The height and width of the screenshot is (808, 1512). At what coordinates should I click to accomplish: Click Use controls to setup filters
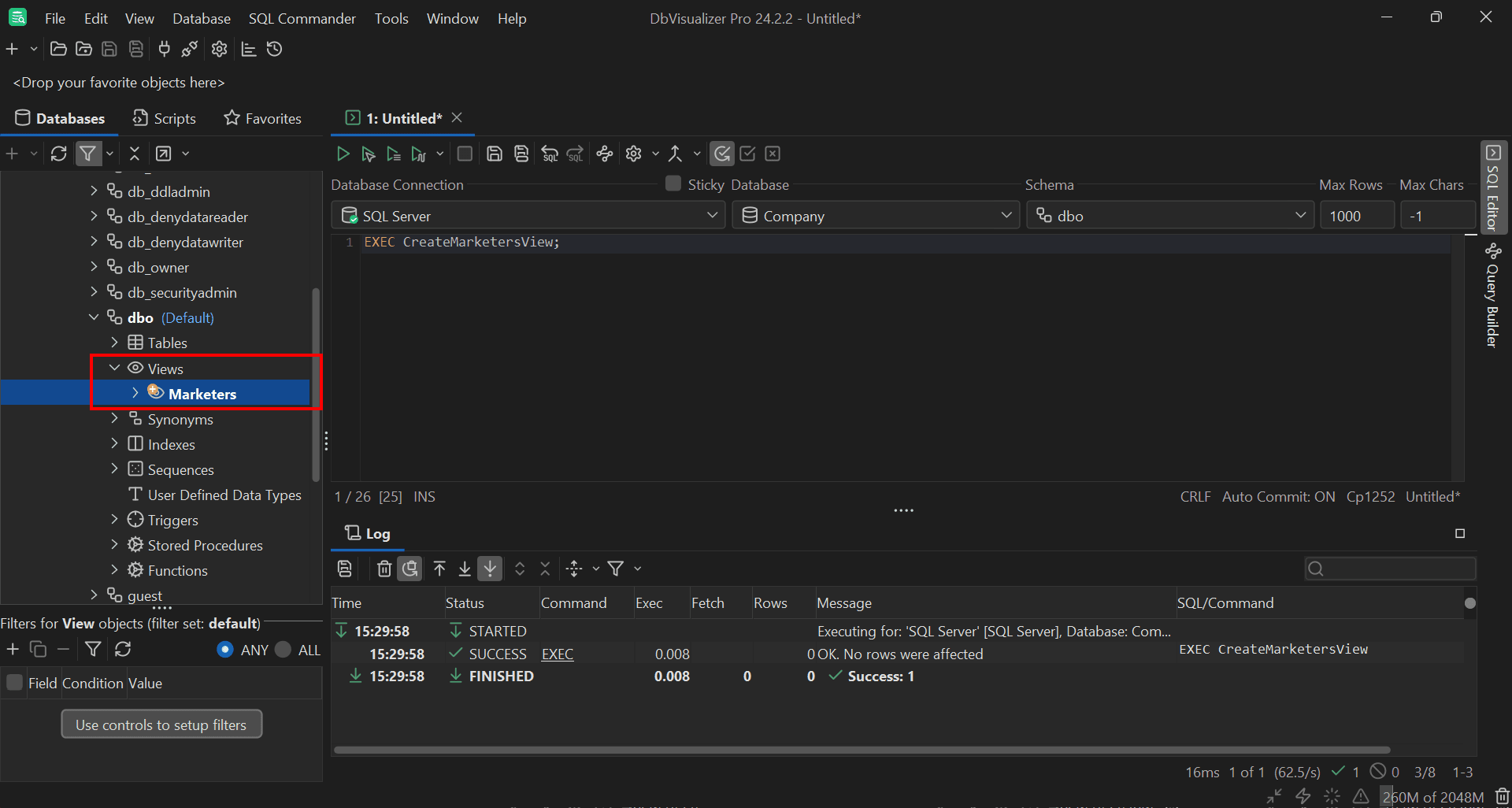(161, 724)
